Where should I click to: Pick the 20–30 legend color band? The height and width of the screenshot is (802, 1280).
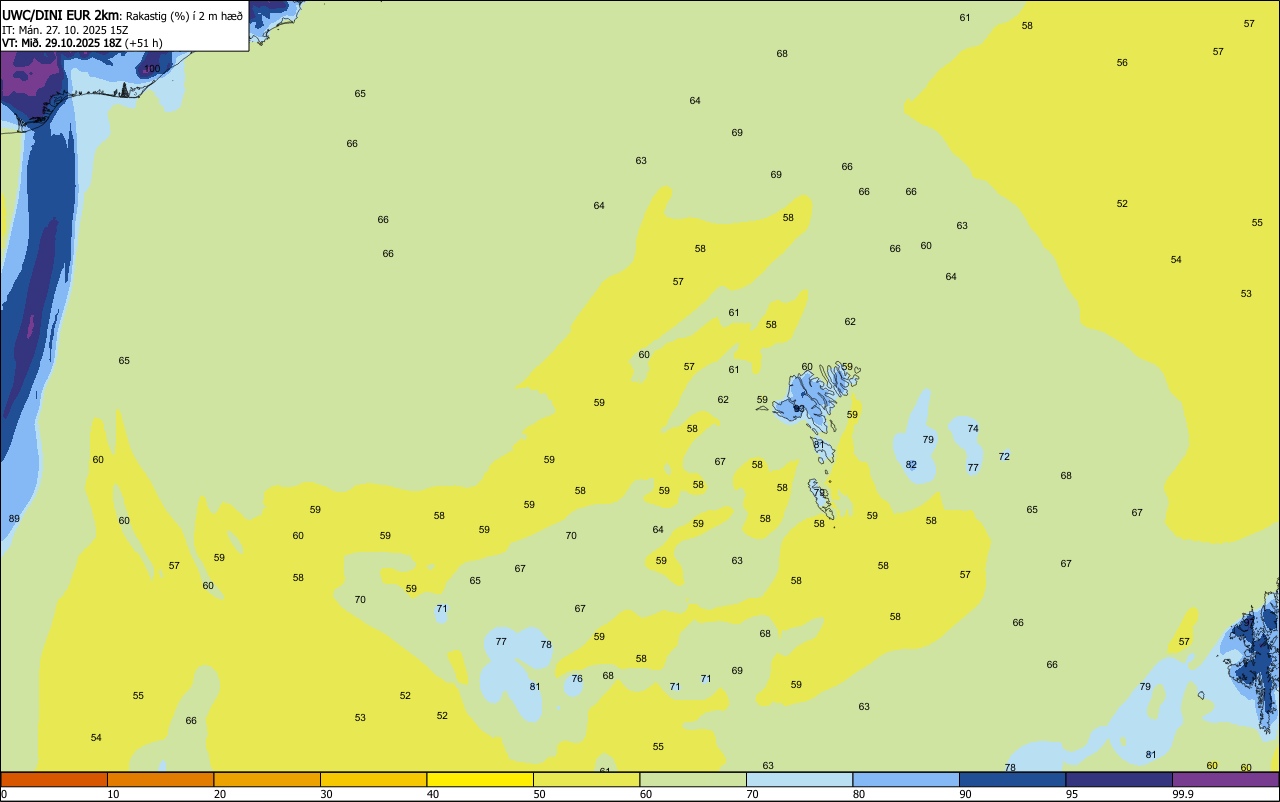pos(267,779)
